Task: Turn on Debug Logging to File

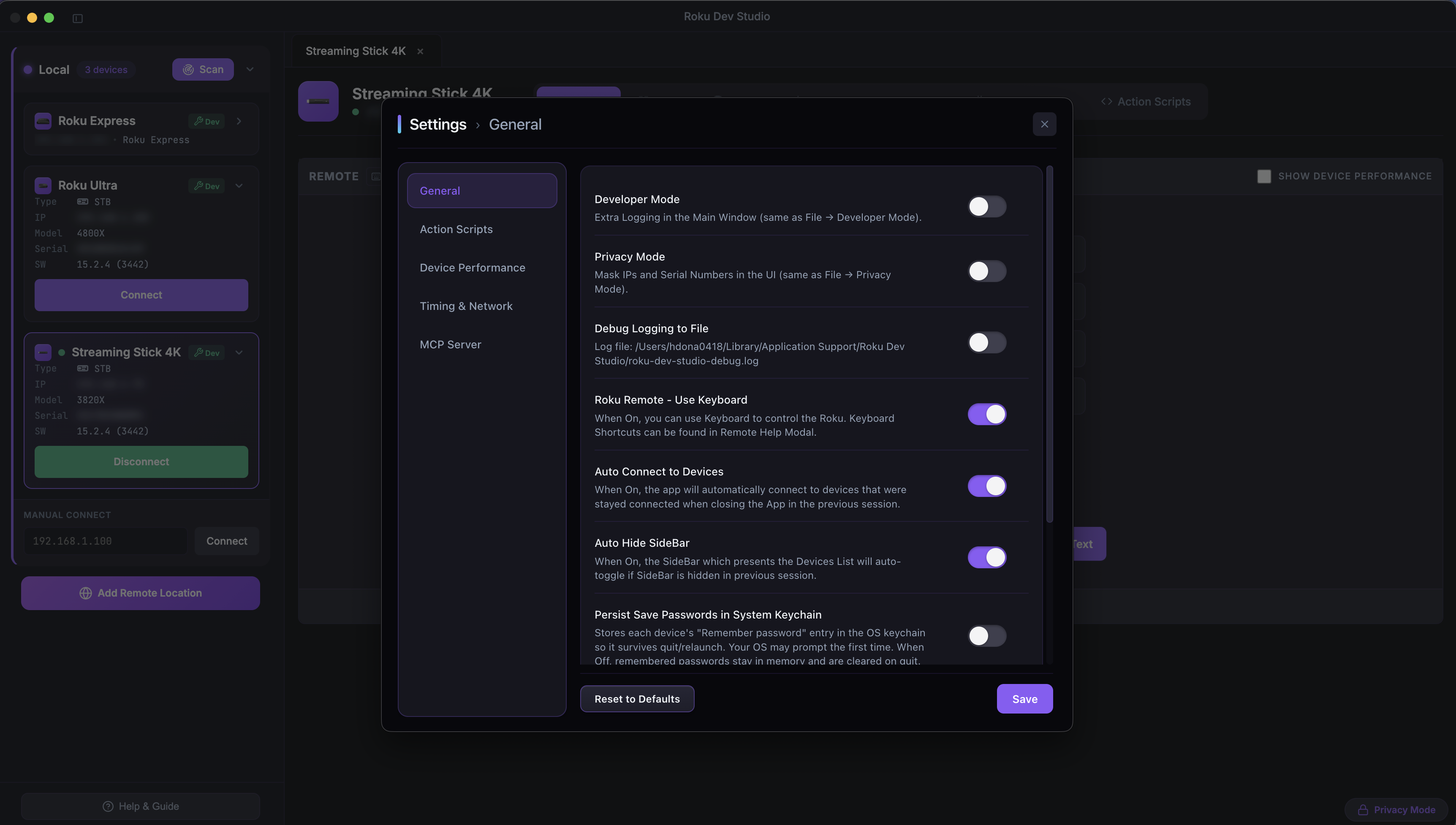Action: click(987, 343)
